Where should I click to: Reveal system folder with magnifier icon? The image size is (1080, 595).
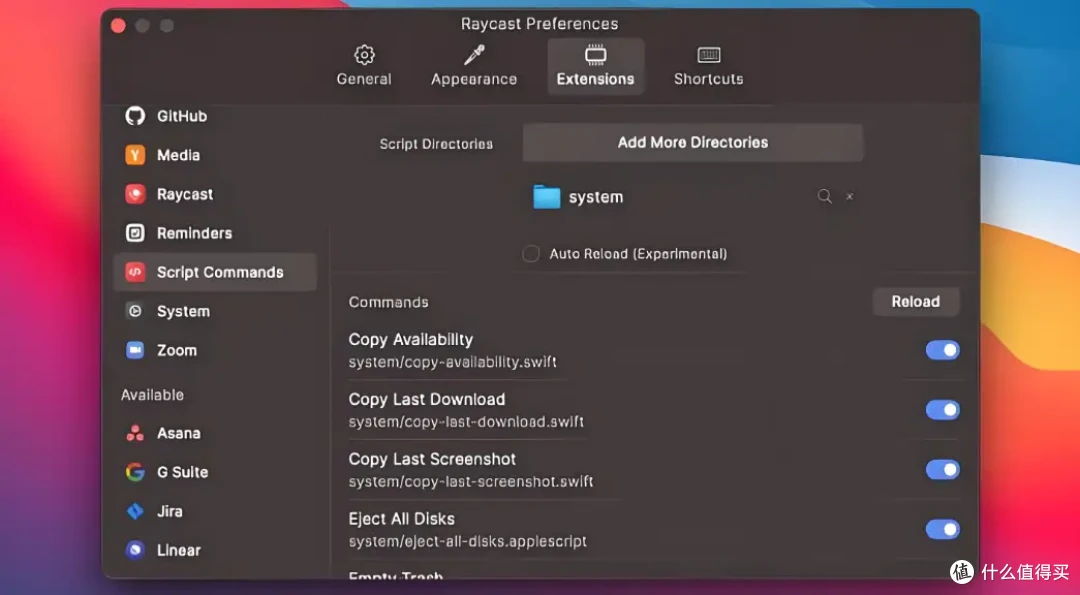(x=824, y=196)
